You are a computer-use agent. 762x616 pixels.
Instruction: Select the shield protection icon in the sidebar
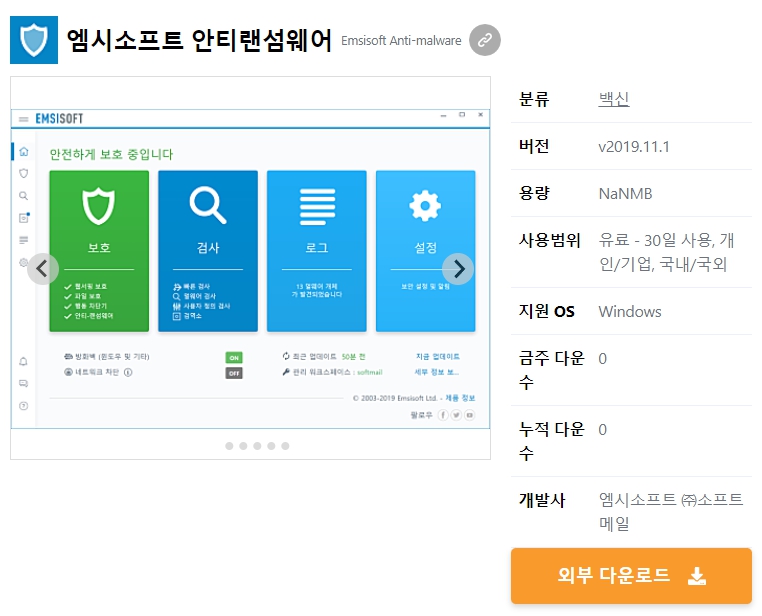[x=23, y=173]
